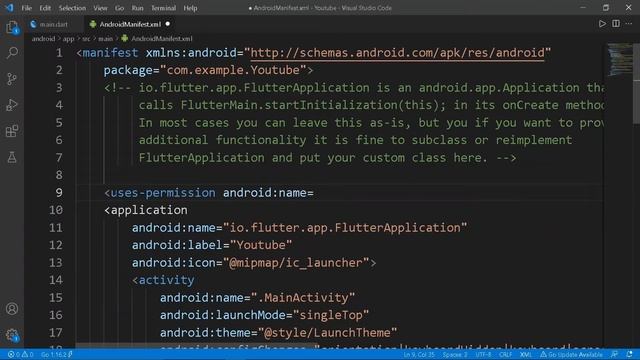Click the 'android' breadcrumb segment

43,39
